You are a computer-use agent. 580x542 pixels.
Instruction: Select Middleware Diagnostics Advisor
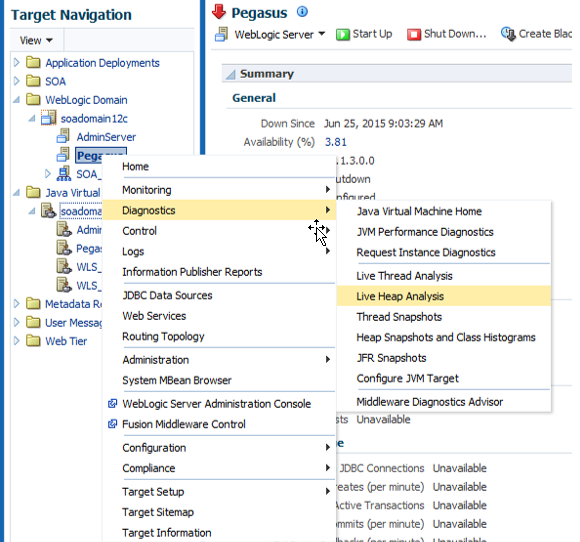[x=444, y=402]
